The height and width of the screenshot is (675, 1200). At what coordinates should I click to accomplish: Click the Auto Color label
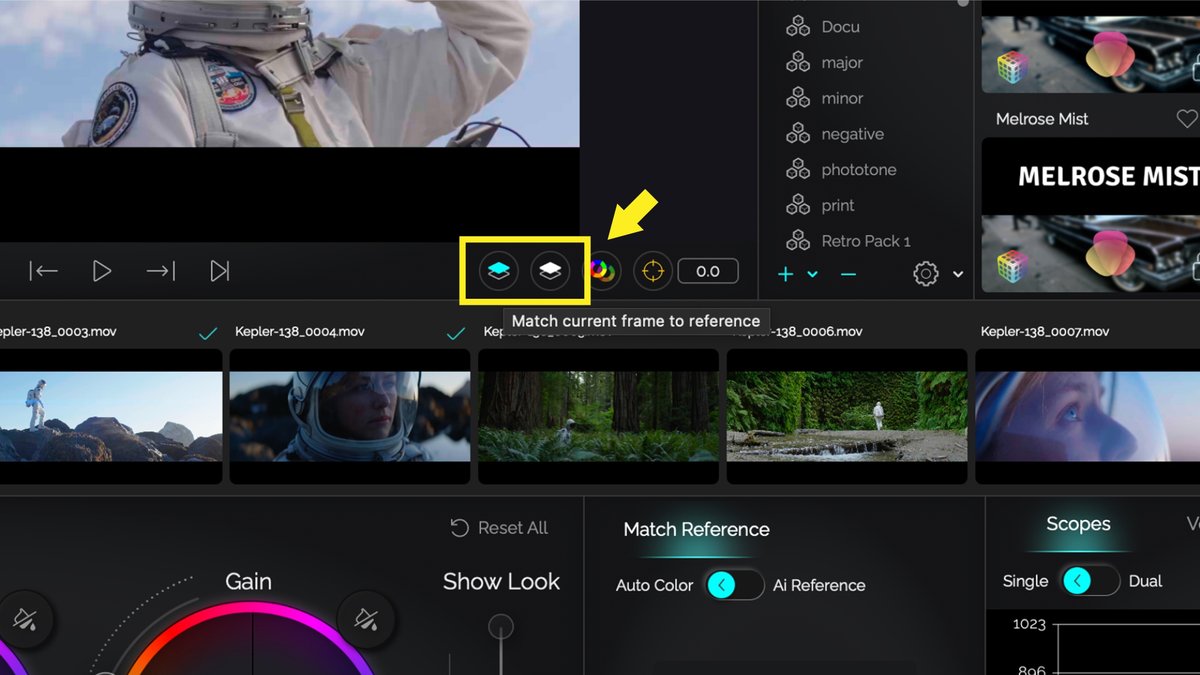[655, 585]
